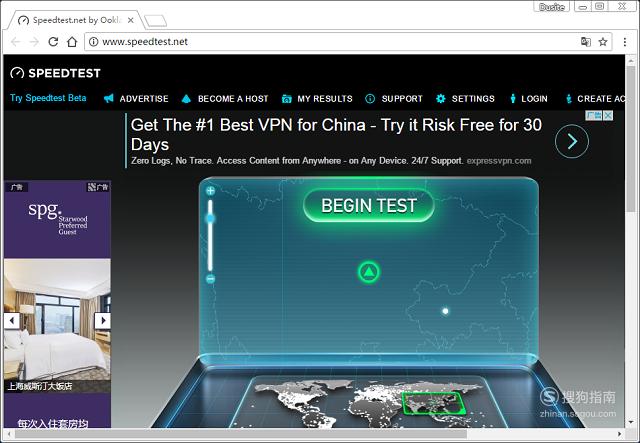The width and height of the screenshot is (640, 443).
Task: Show previous image in hotel ad
Action: pos(12,321)
